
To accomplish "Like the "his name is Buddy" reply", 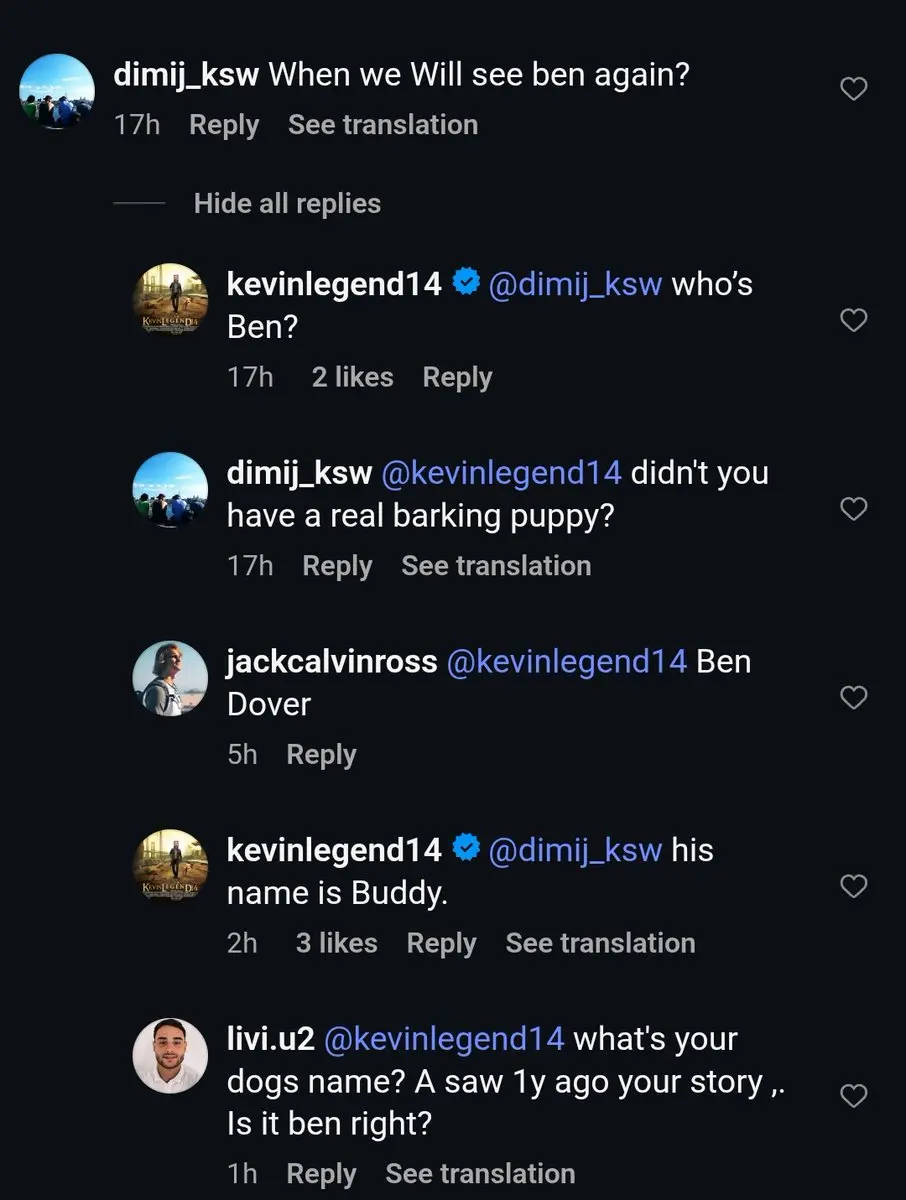I will (x=853, y=886).
